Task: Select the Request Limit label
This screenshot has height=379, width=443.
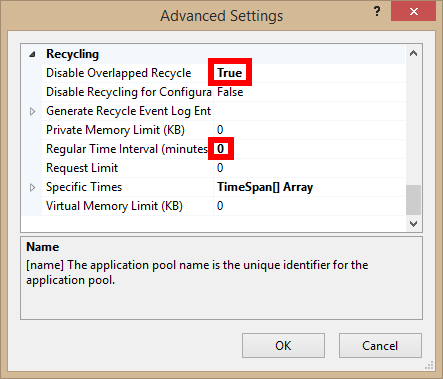Action: tap(82, 168)
